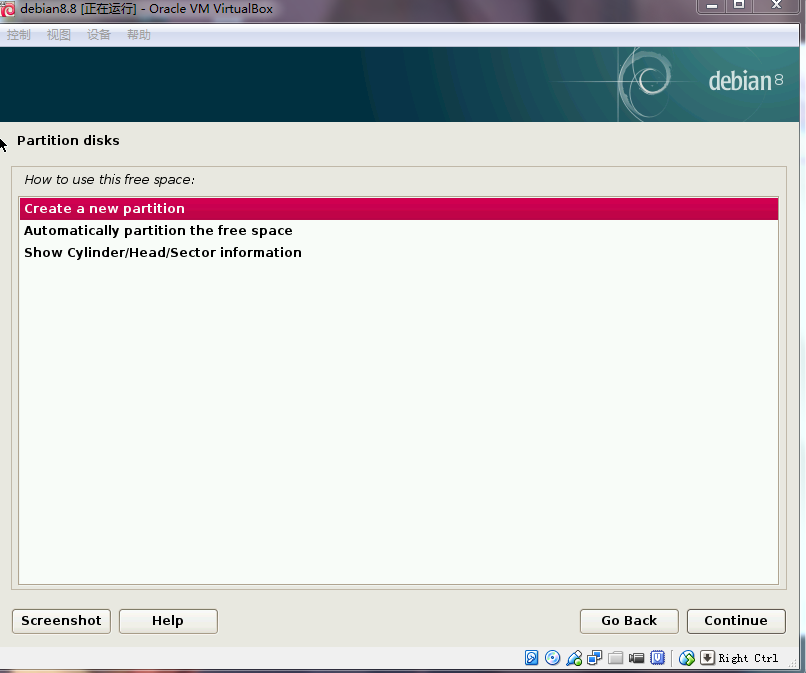The width and height of the screenshot is (806, 673).
Task: Open the 设备 menu
Action: [99, 35]
